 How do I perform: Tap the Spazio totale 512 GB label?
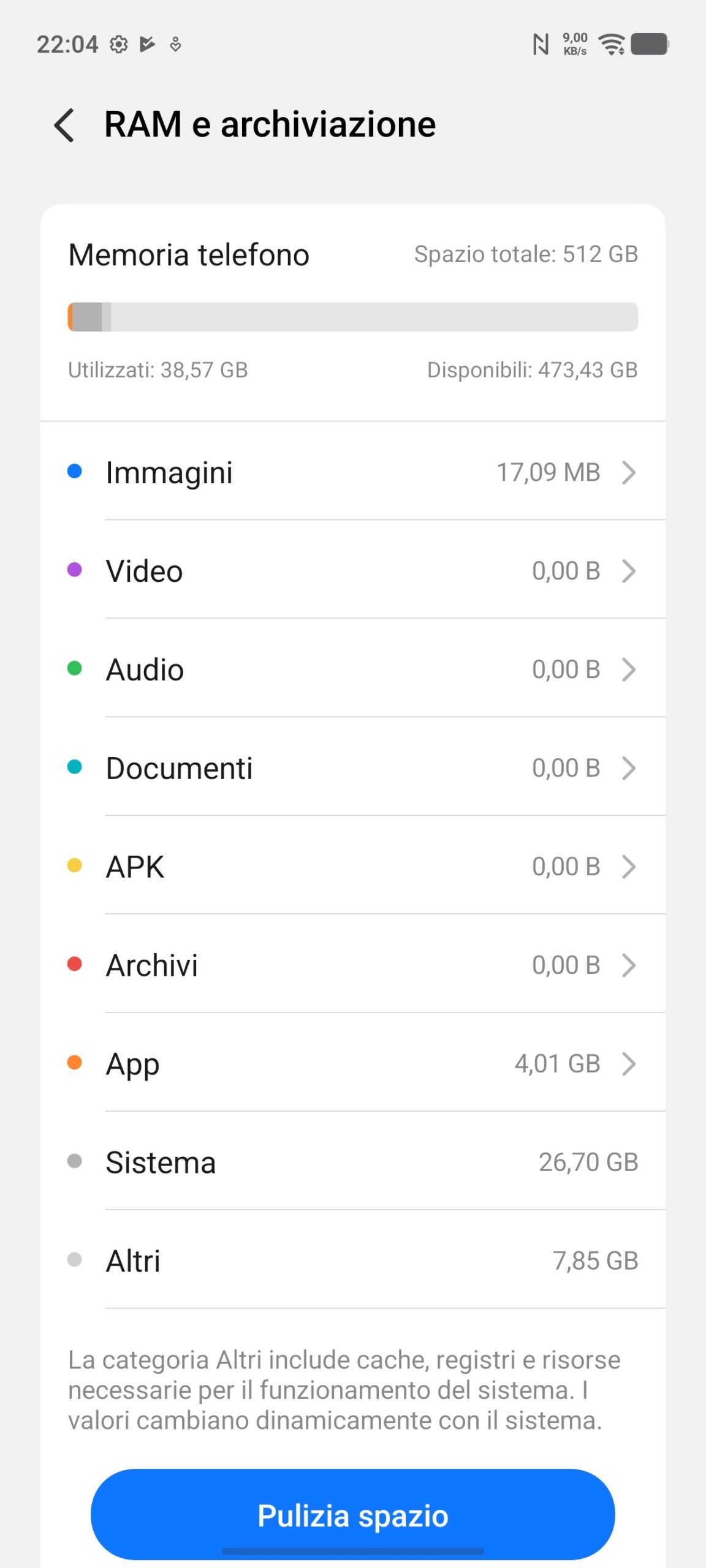[526, 254]
